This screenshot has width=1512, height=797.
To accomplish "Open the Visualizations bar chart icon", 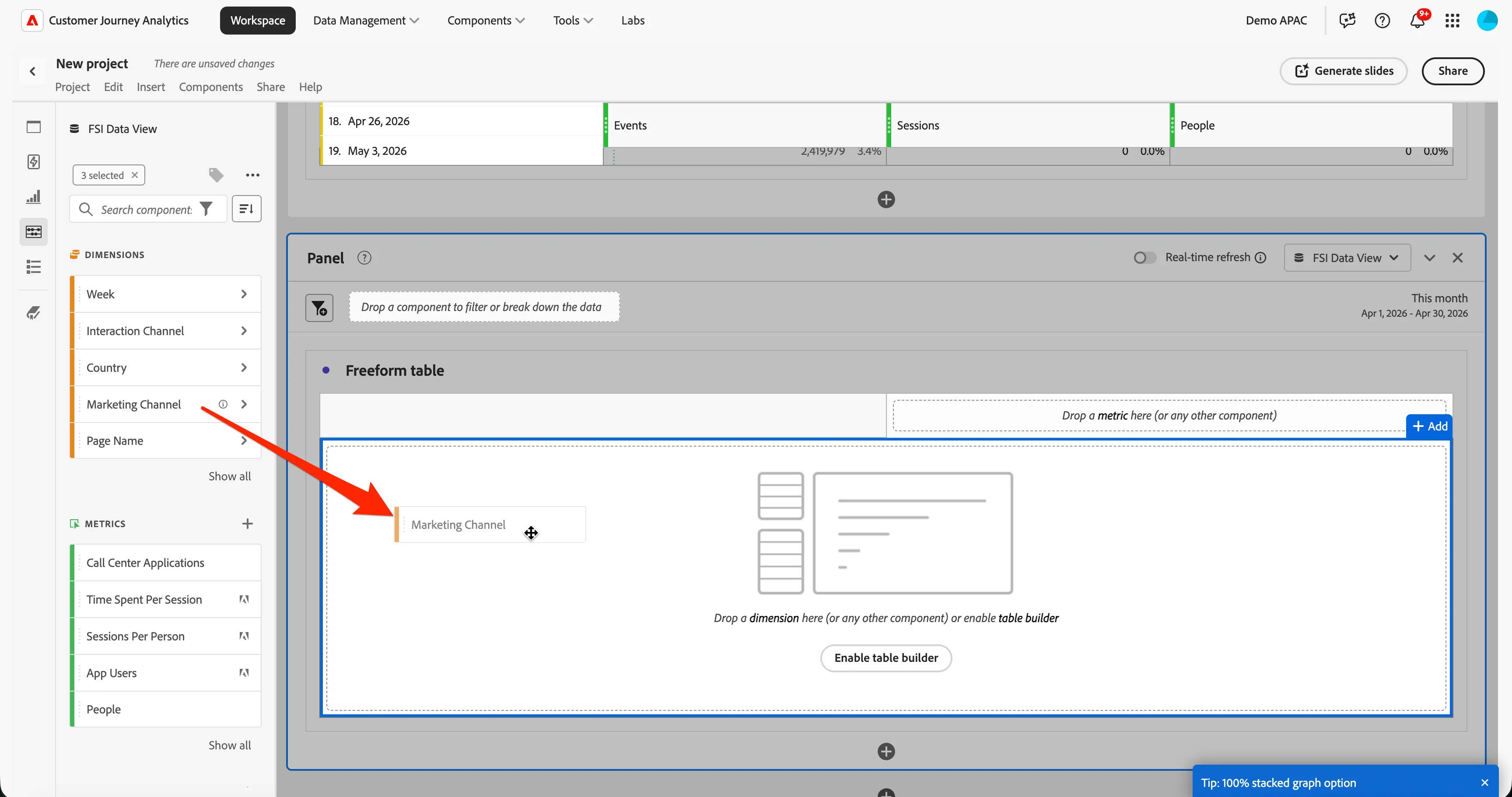I will point(33,196).
